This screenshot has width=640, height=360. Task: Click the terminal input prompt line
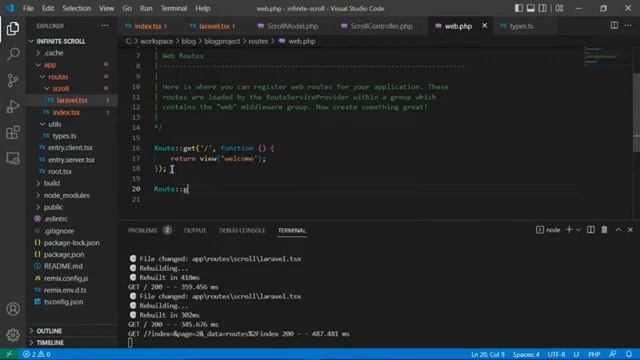(130, 343)
